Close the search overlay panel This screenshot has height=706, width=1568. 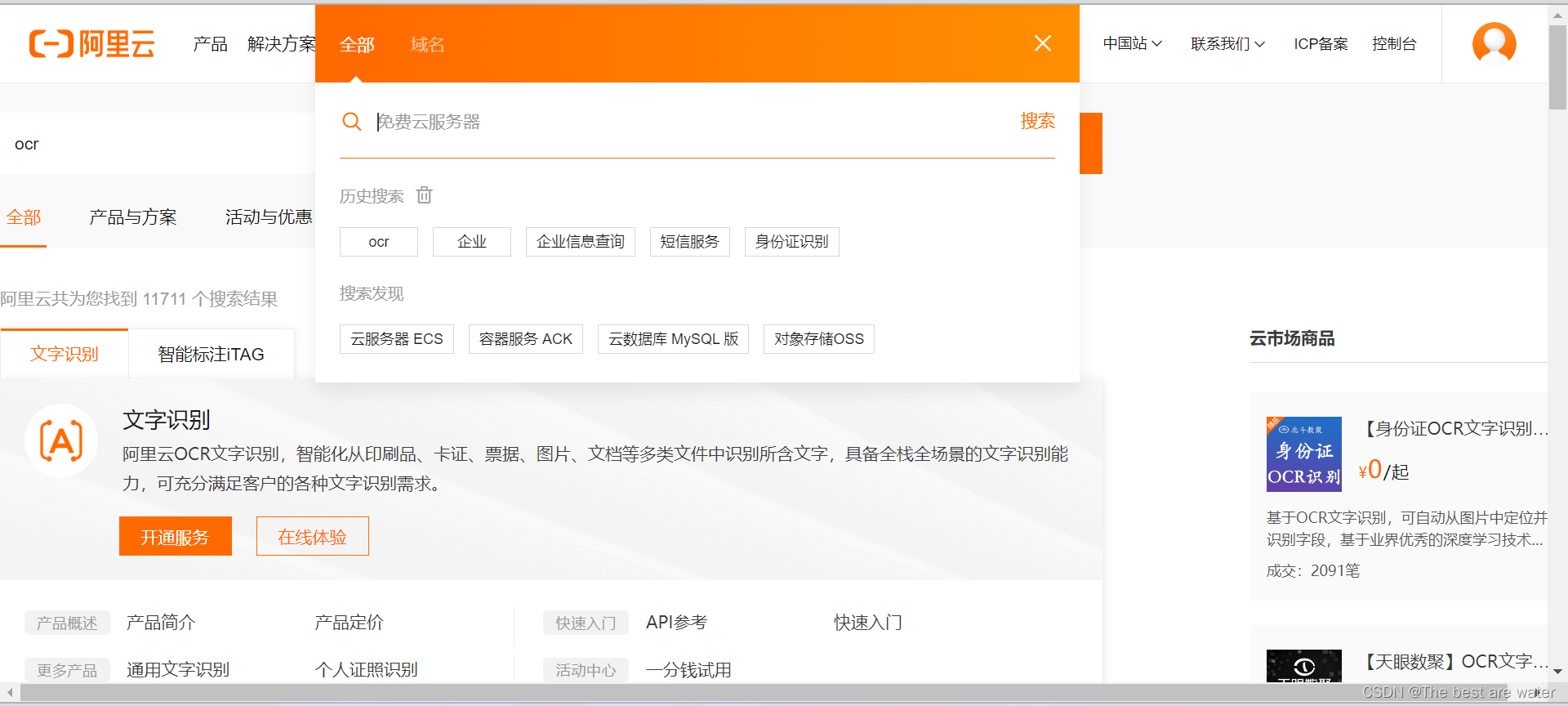click(x=1042, y=43)
